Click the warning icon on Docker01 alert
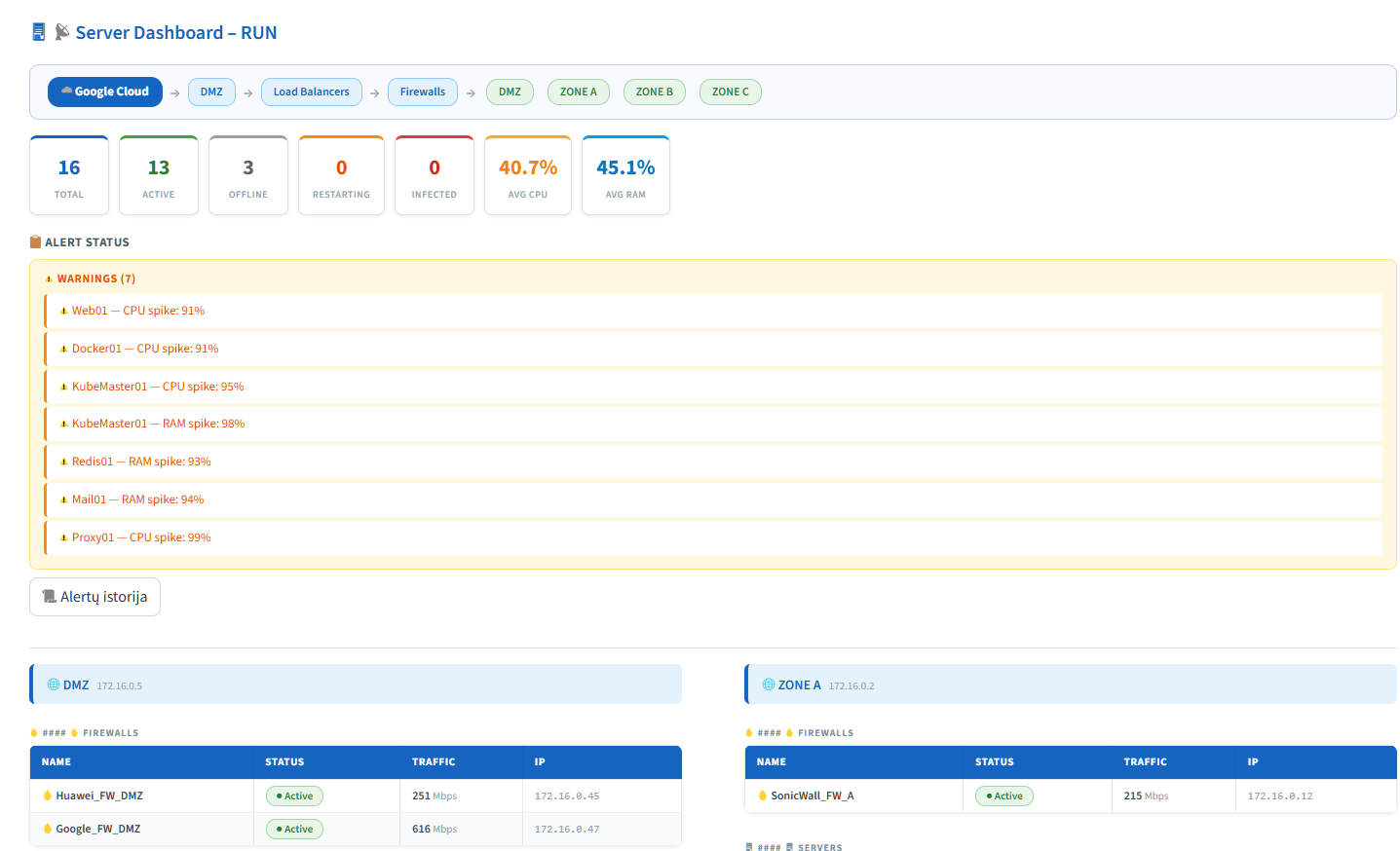 64,349
